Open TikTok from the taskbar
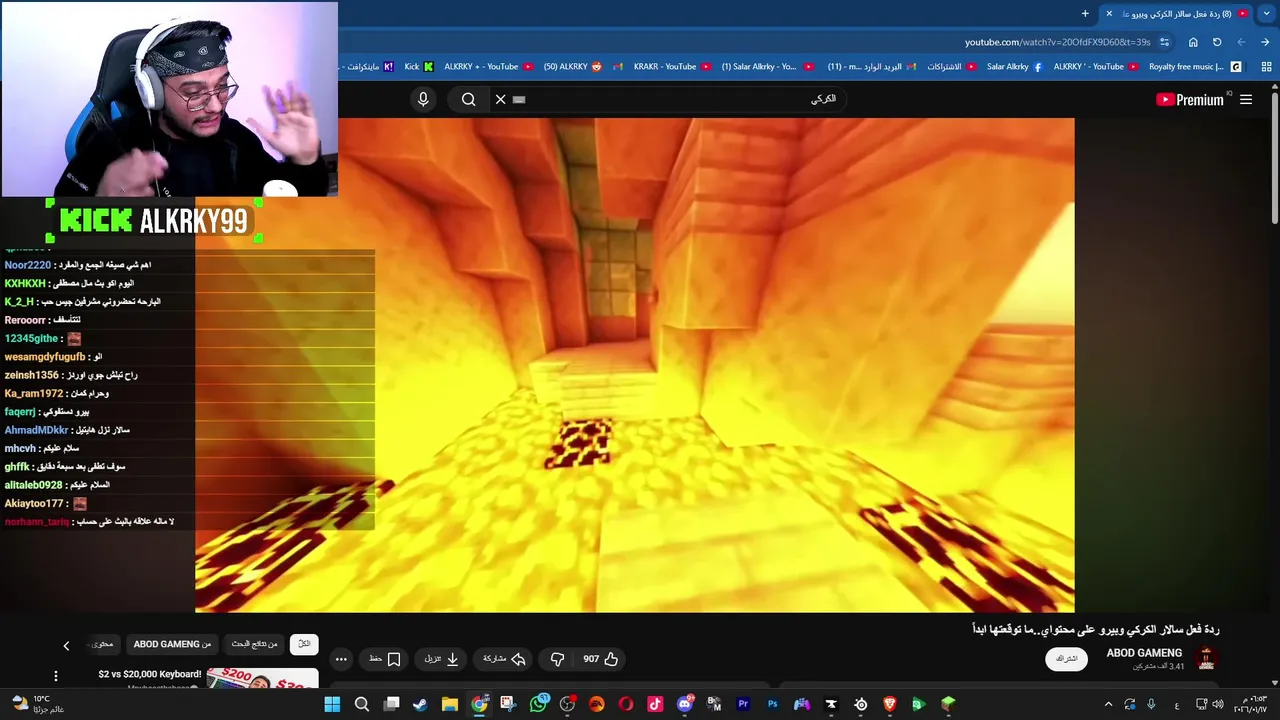1280x720 pixels. 655,704
